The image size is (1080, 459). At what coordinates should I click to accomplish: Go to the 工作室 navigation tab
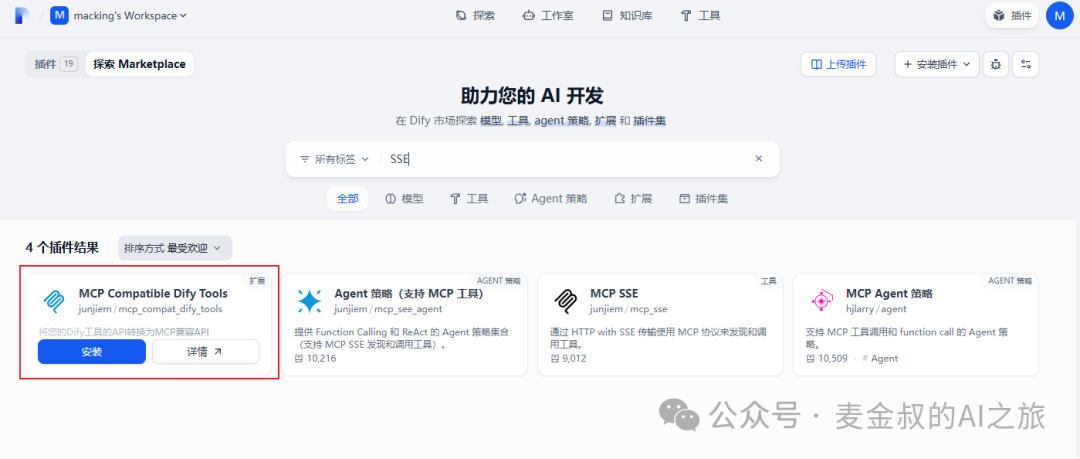coord(548,15)
